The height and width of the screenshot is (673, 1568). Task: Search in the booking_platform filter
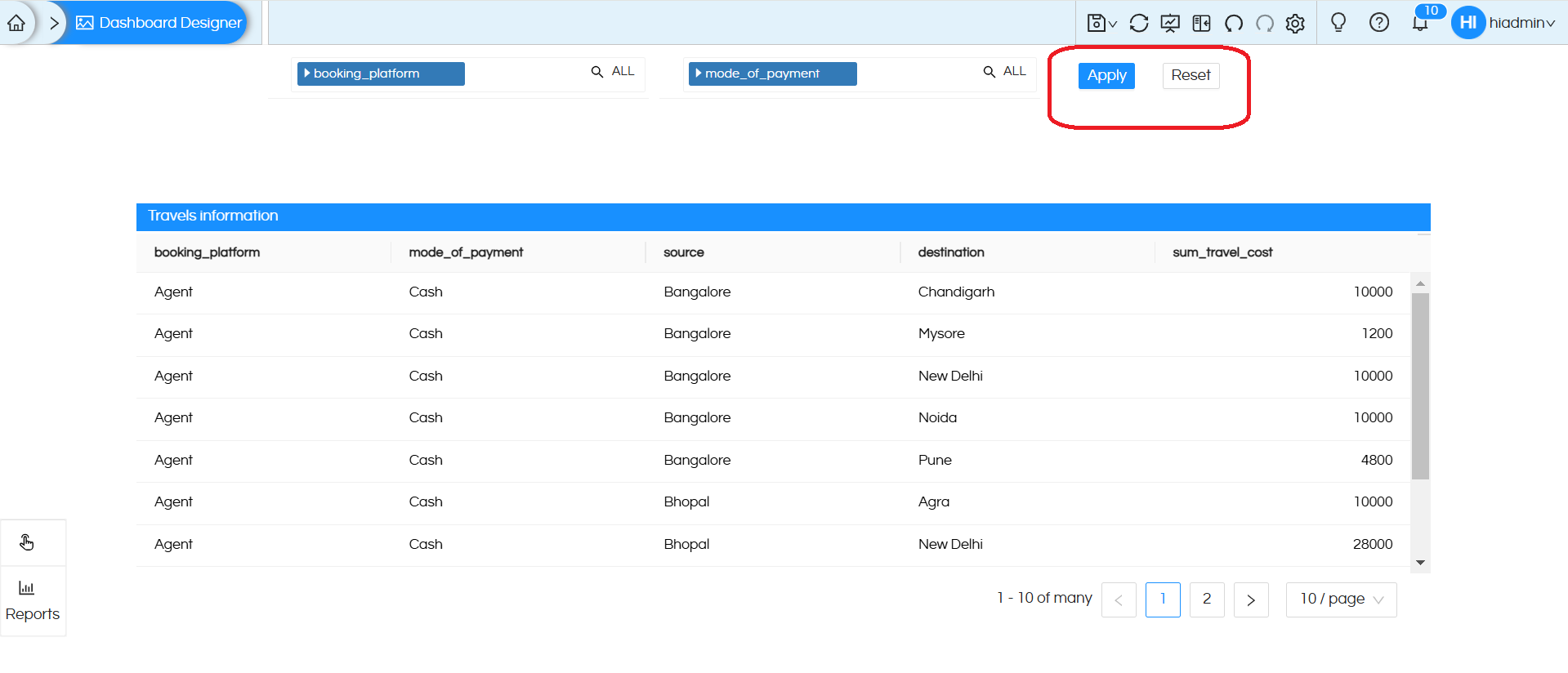click(597, 72)
